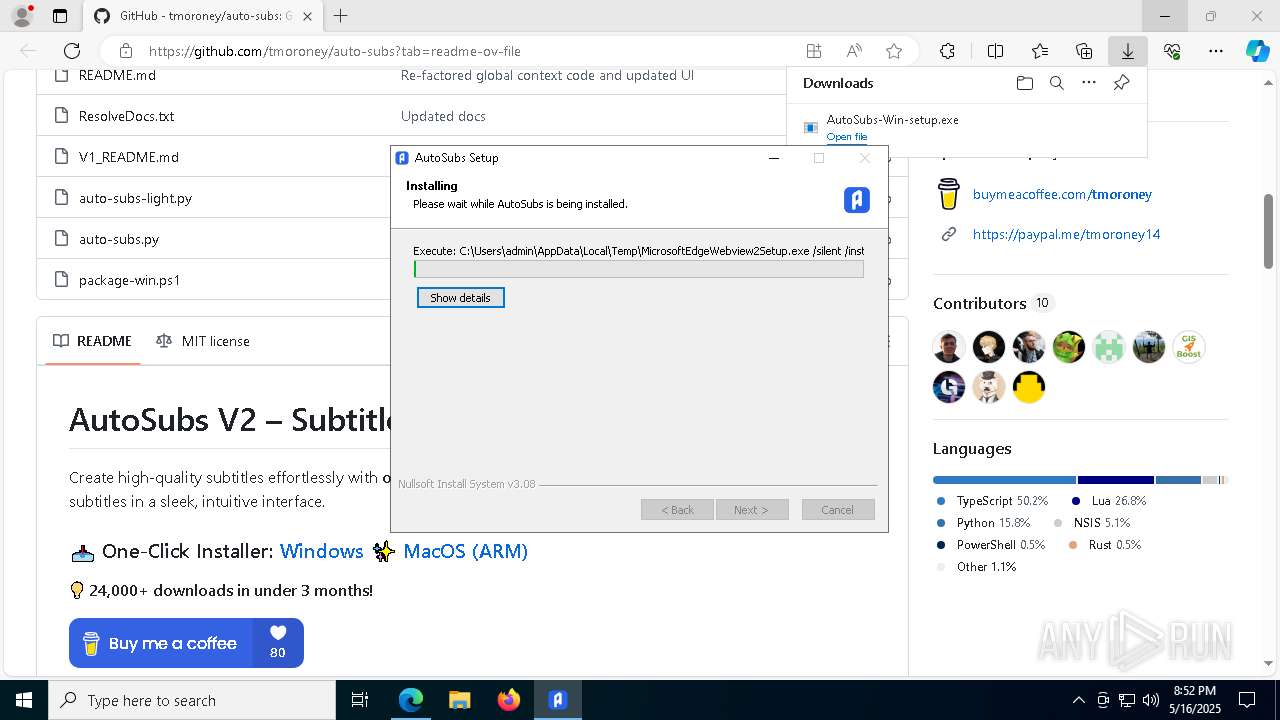Screen dimensions: 1280x720
Task: Open ResolveDocs.txt file
Action: (x=126, y=116)
